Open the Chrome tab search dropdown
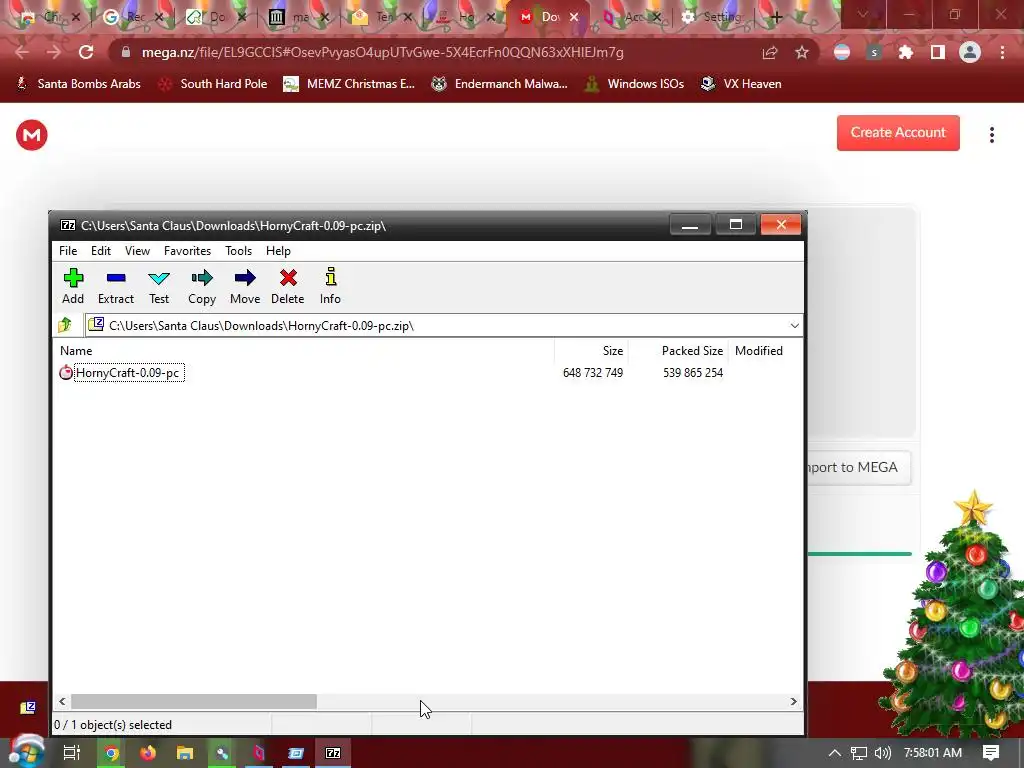1024x768 pixels. click(x=863, y=14)
